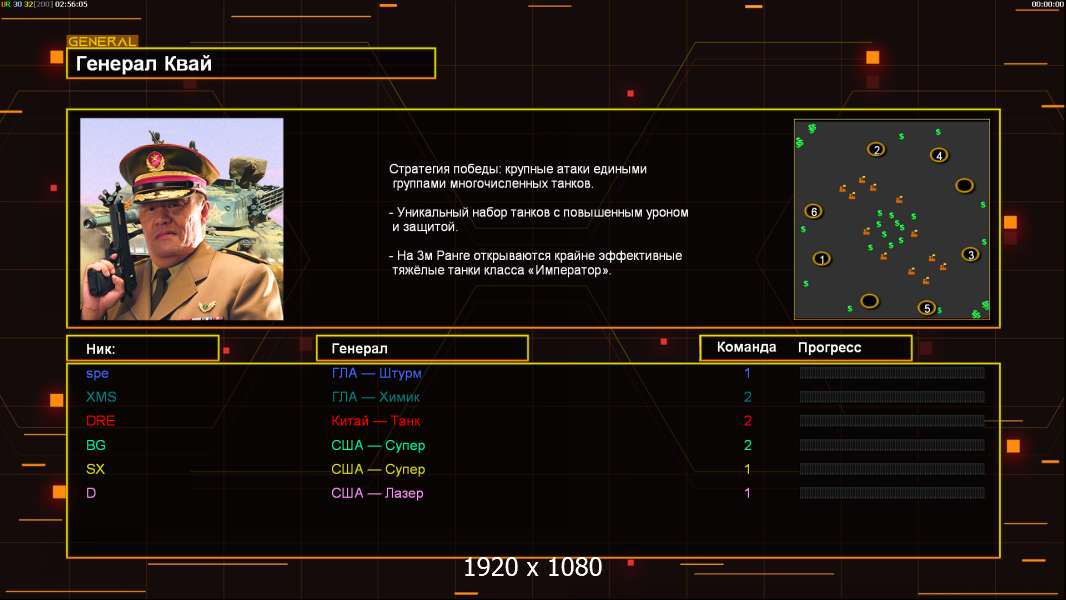
Task: Select player nickname 'DRE'
Action: click(101, 421)
